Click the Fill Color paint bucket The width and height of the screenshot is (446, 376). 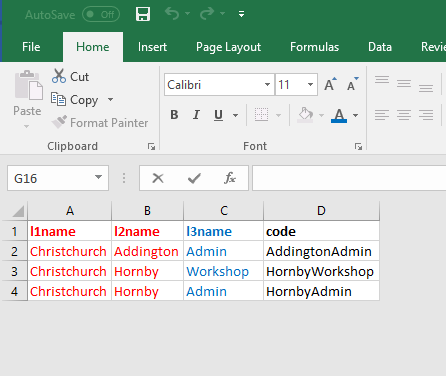[x=306, y=115]
